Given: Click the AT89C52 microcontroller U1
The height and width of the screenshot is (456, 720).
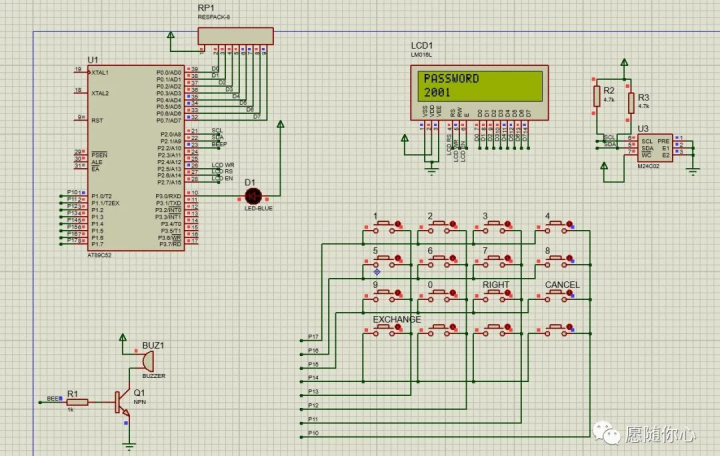Looking at the screenshot, I should click(136, 158).
